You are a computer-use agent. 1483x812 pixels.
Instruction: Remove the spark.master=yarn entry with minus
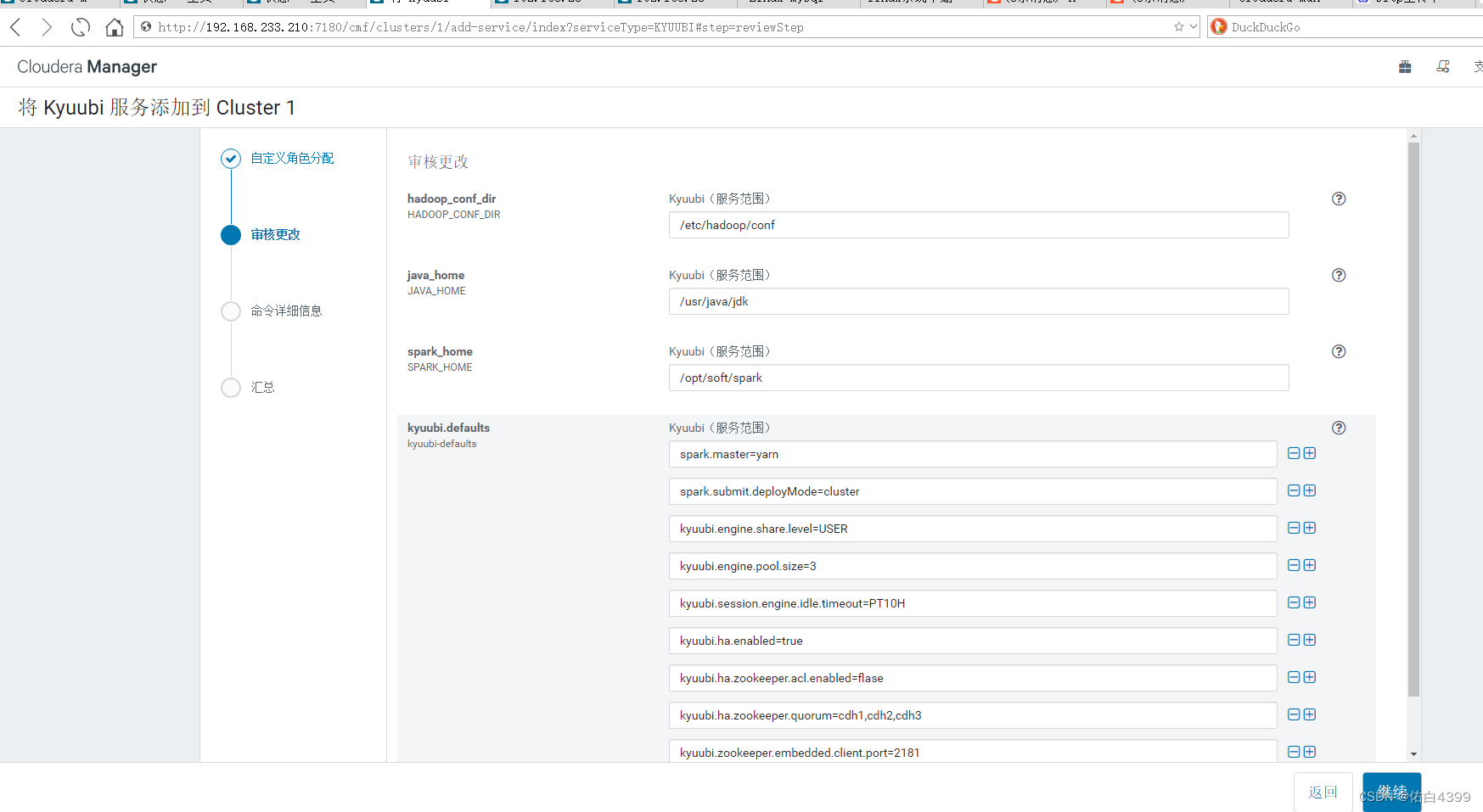point(1293,453)
